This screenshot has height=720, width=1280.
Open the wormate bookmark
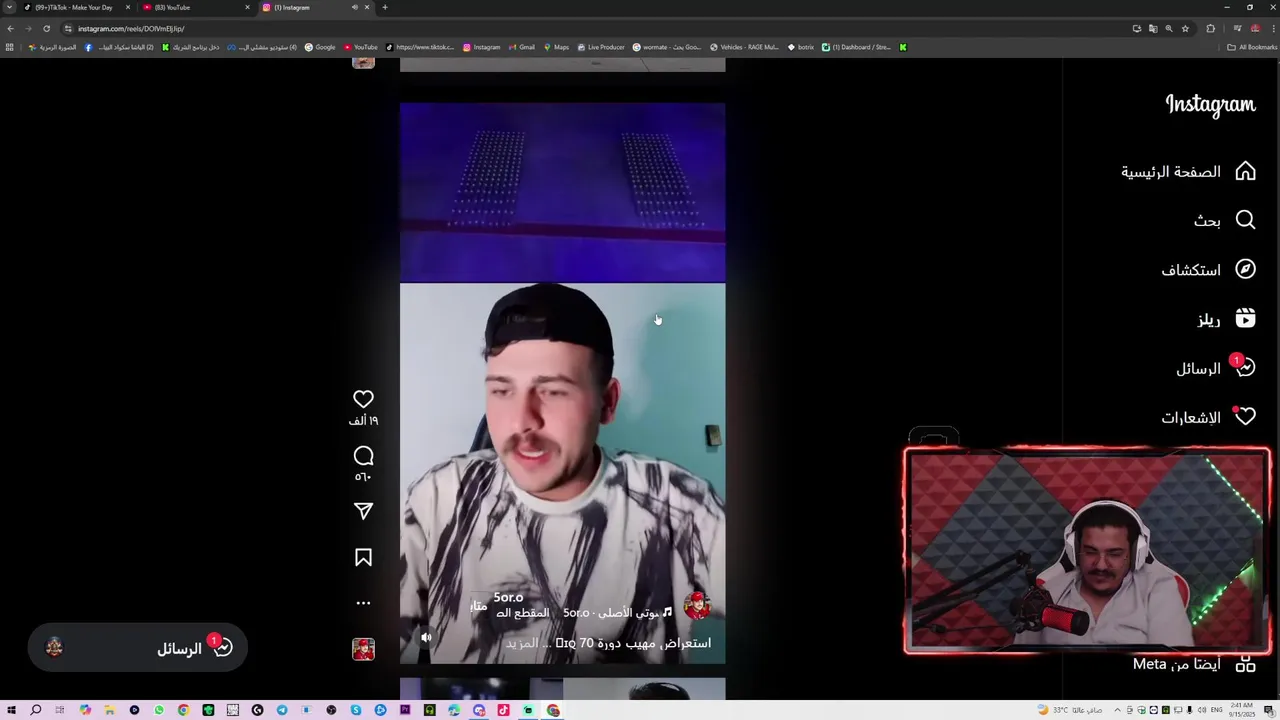[666, 47]
